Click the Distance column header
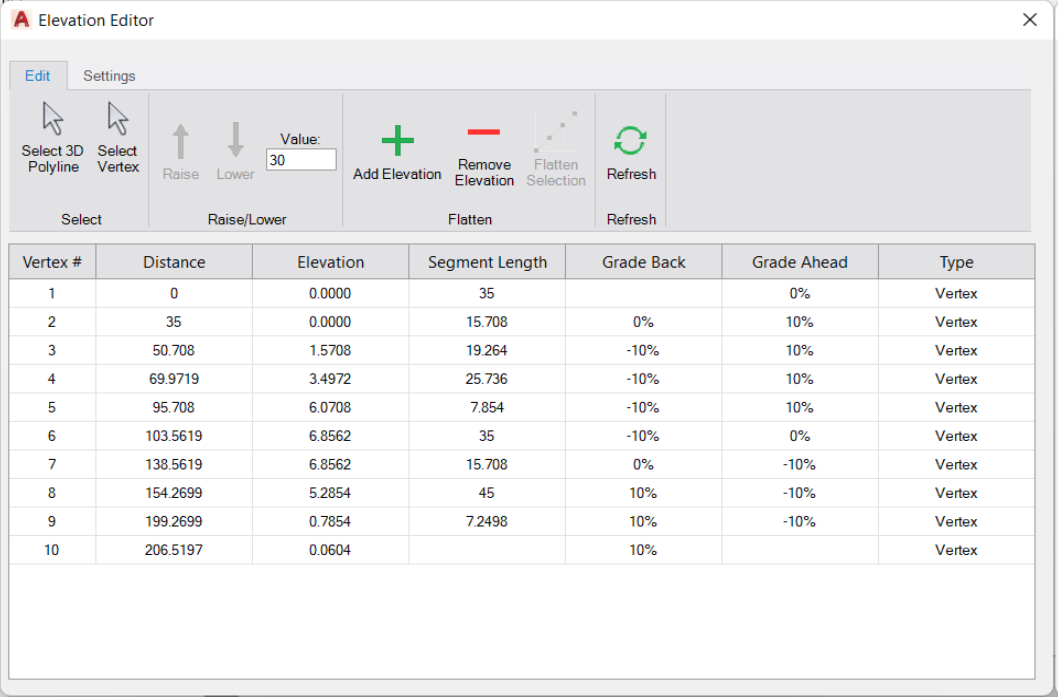 [x=173, y=261]
